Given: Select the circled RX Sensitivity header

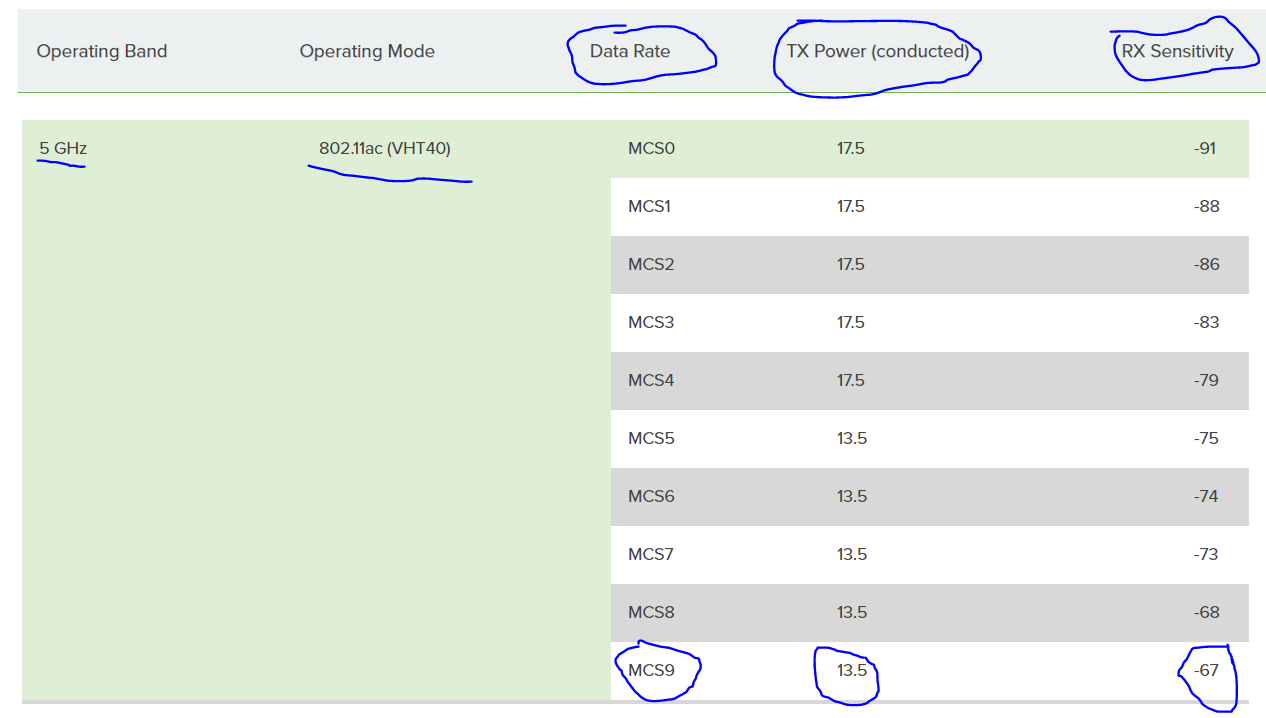Looking at the screenshot, I should [1180, 51].
